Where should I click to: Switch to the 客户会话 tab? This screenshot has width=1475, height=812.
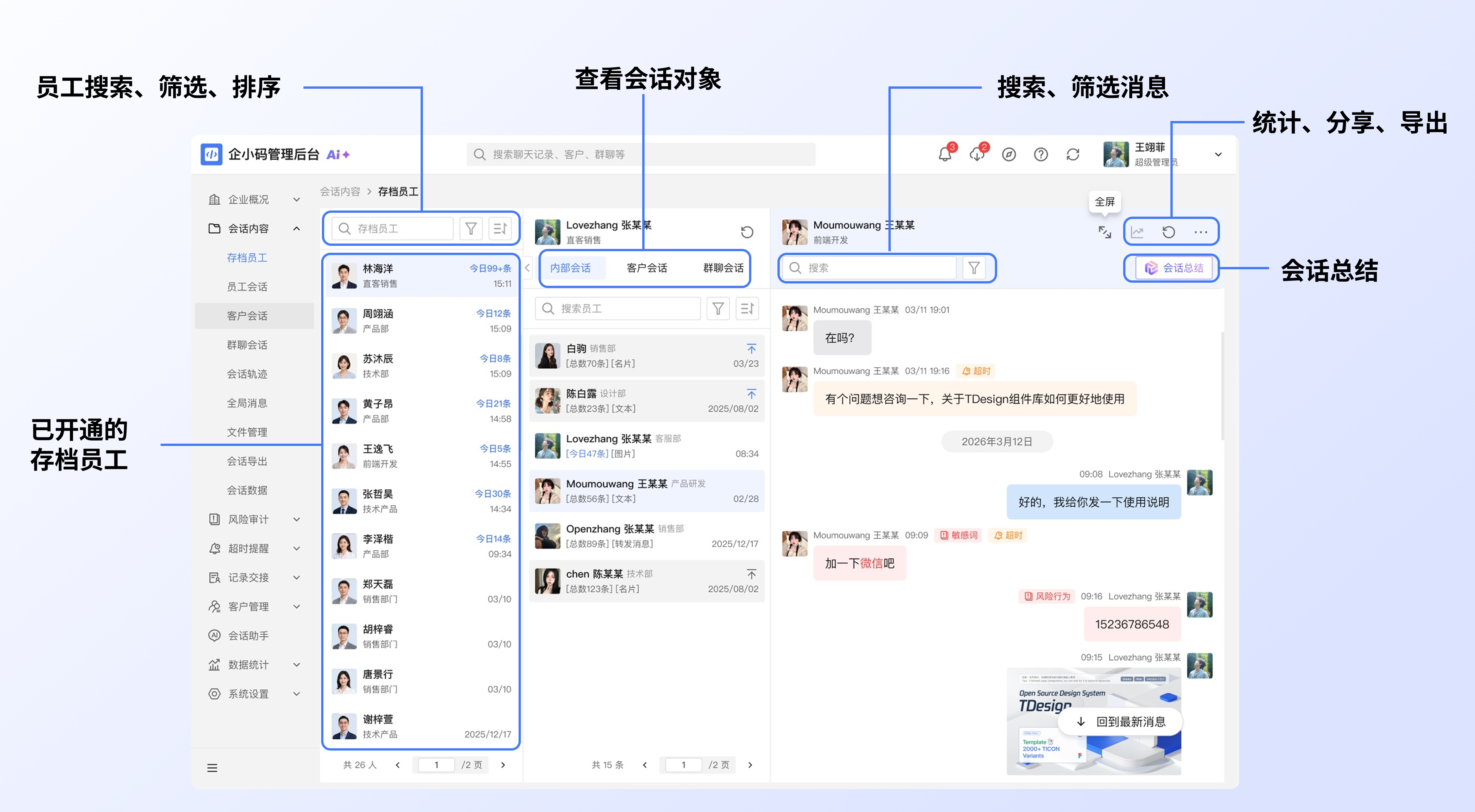tap(646, 268)
